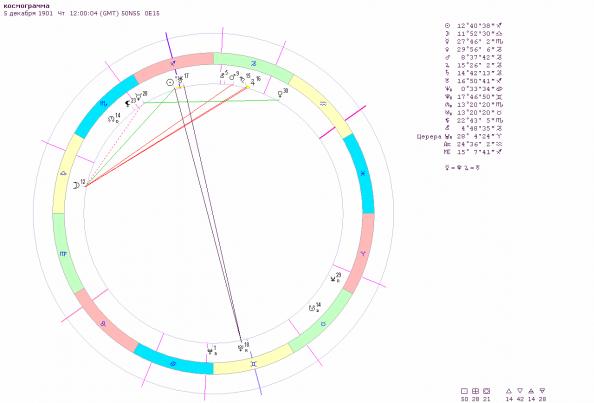Image resolution: width=594 pixels, height=403 pixels.
Task: Select the fixed cross grid icon
Action: pyautogui.click(x=475, y=391)
